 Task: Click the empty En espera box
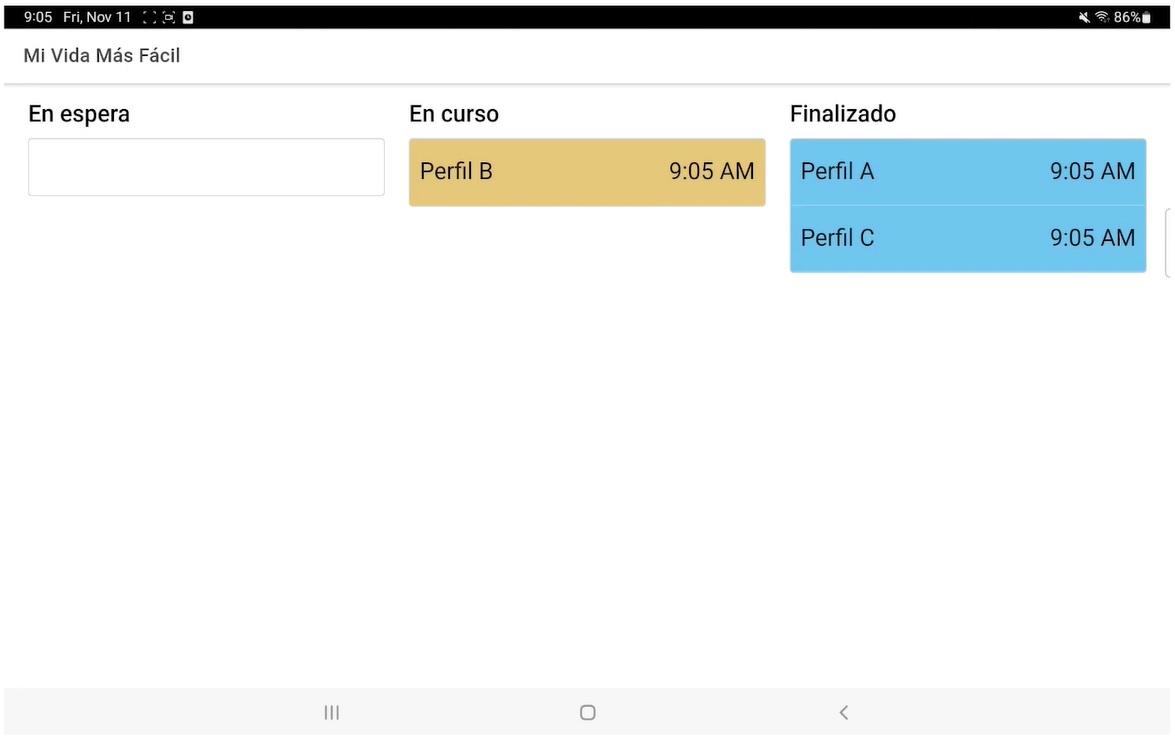click(206, 167)
